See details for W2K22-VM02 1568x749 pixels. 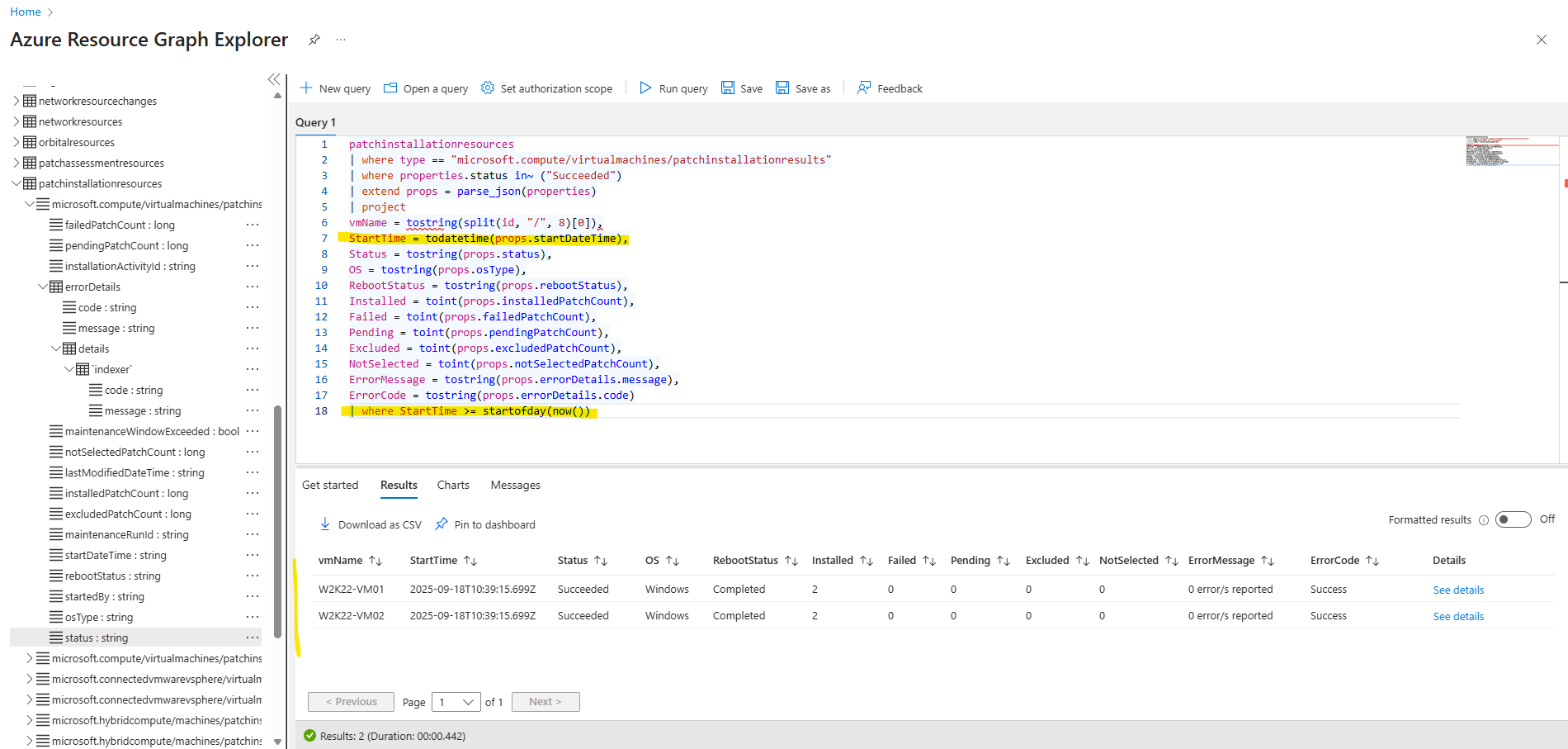[x=1458, y=616]
